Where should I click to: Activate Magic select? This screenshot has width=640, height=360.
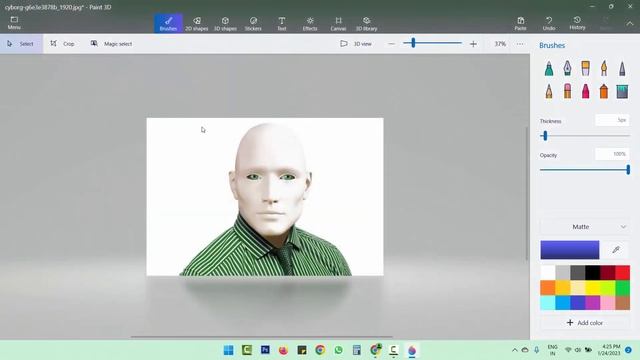coord(111,44)
